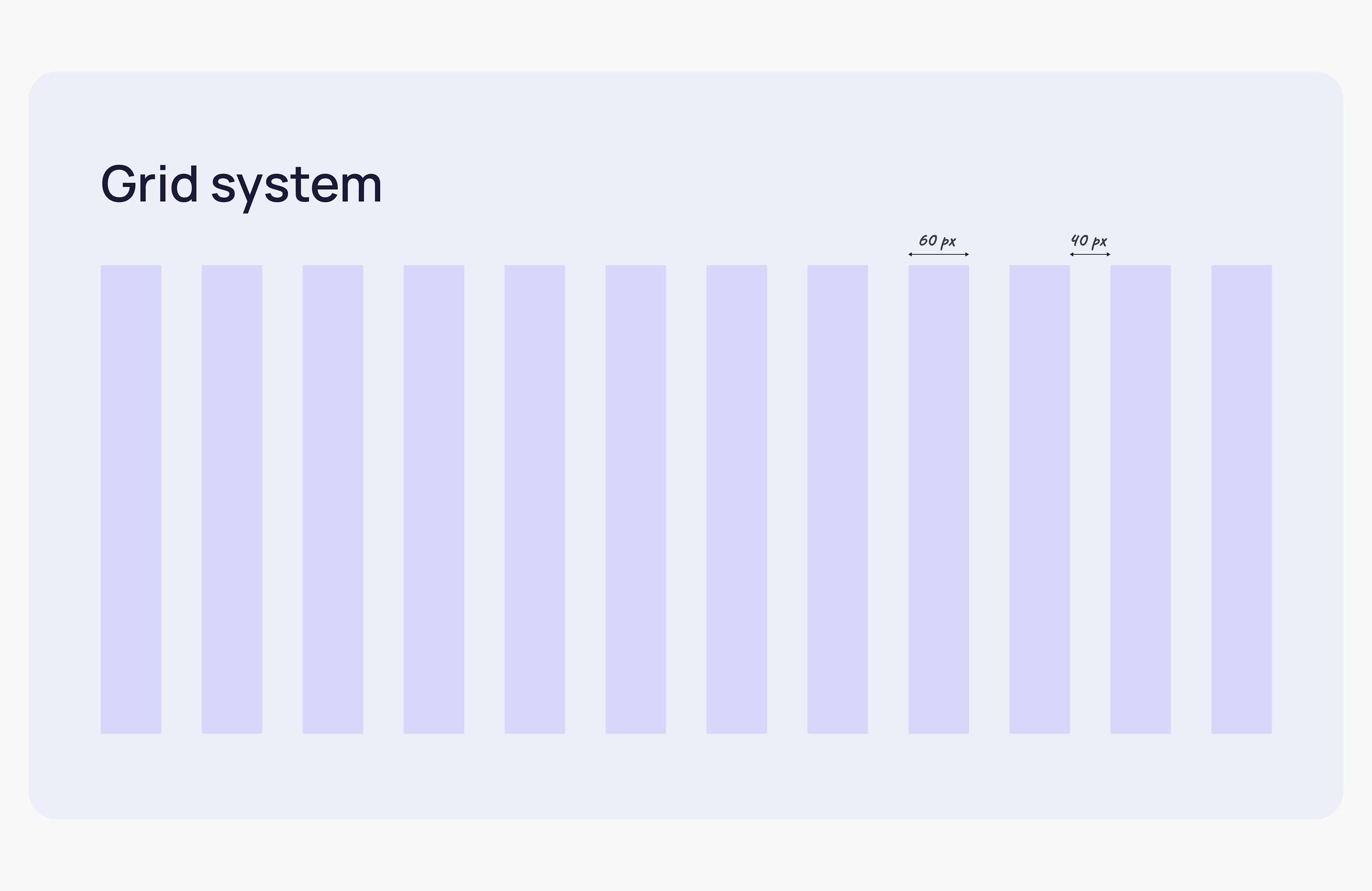Select the last grid column on the right
Screen dimensions: 1372x891
[x=1241, y=499]
